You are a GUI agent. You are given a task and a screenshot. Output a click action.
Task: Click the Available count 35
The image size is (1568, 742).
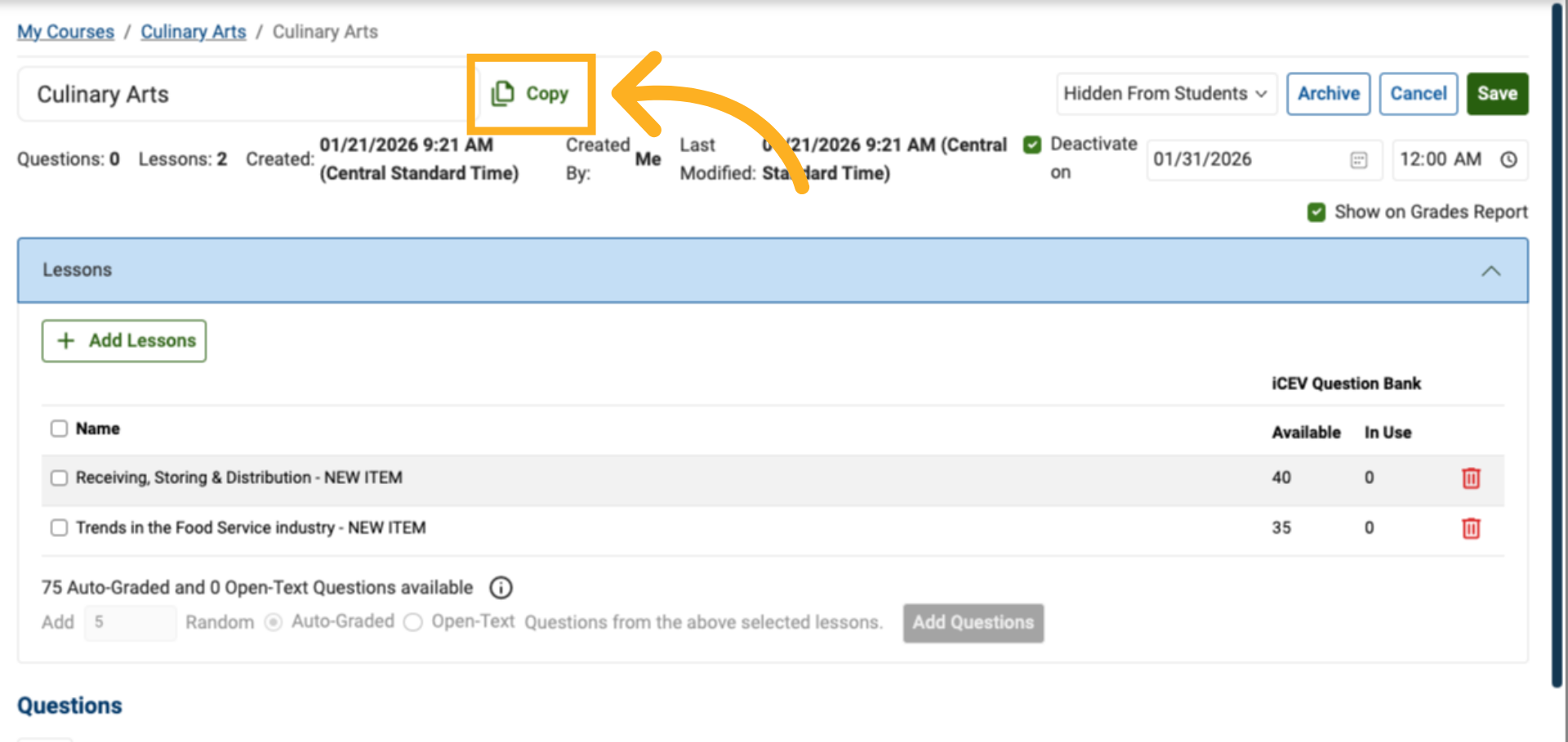pyautogui.click(x=1281, y=528)
